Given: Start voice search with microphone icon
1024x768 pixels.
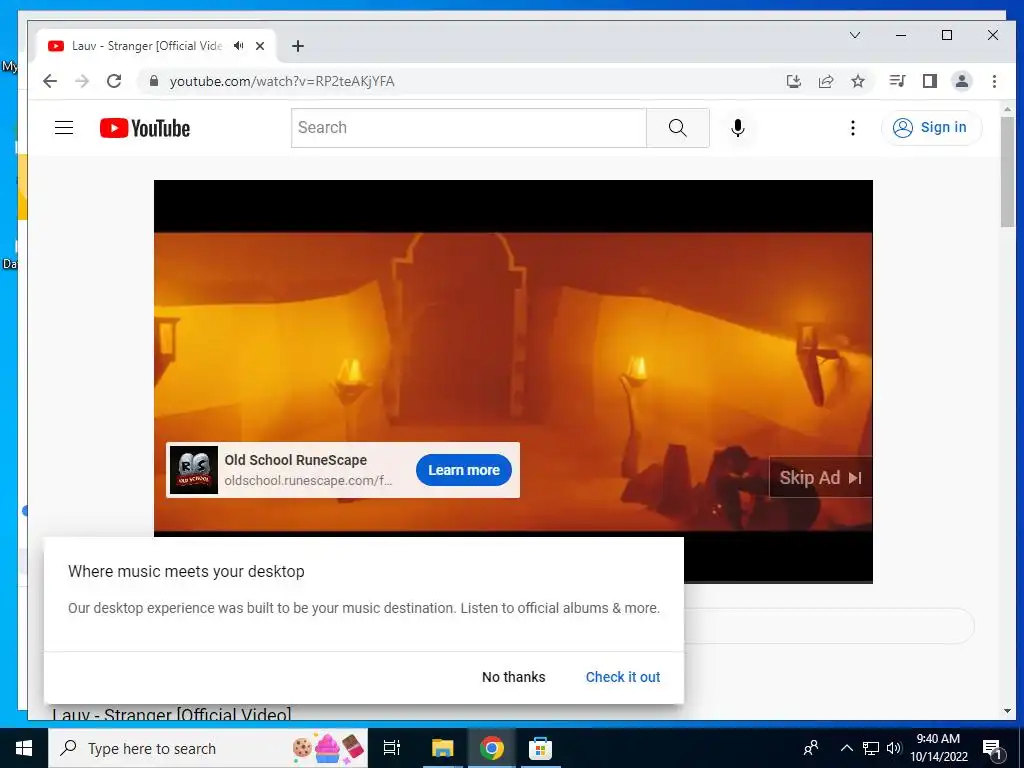Looking at the screenshot, I should [737, 128].
